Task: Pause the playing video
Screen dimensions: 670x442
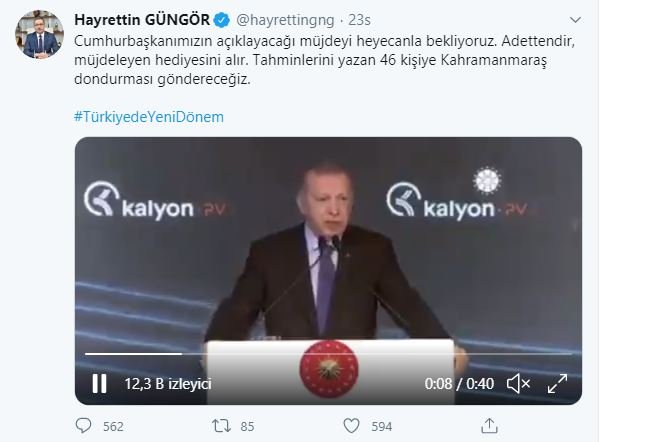Action: [100, 383]
